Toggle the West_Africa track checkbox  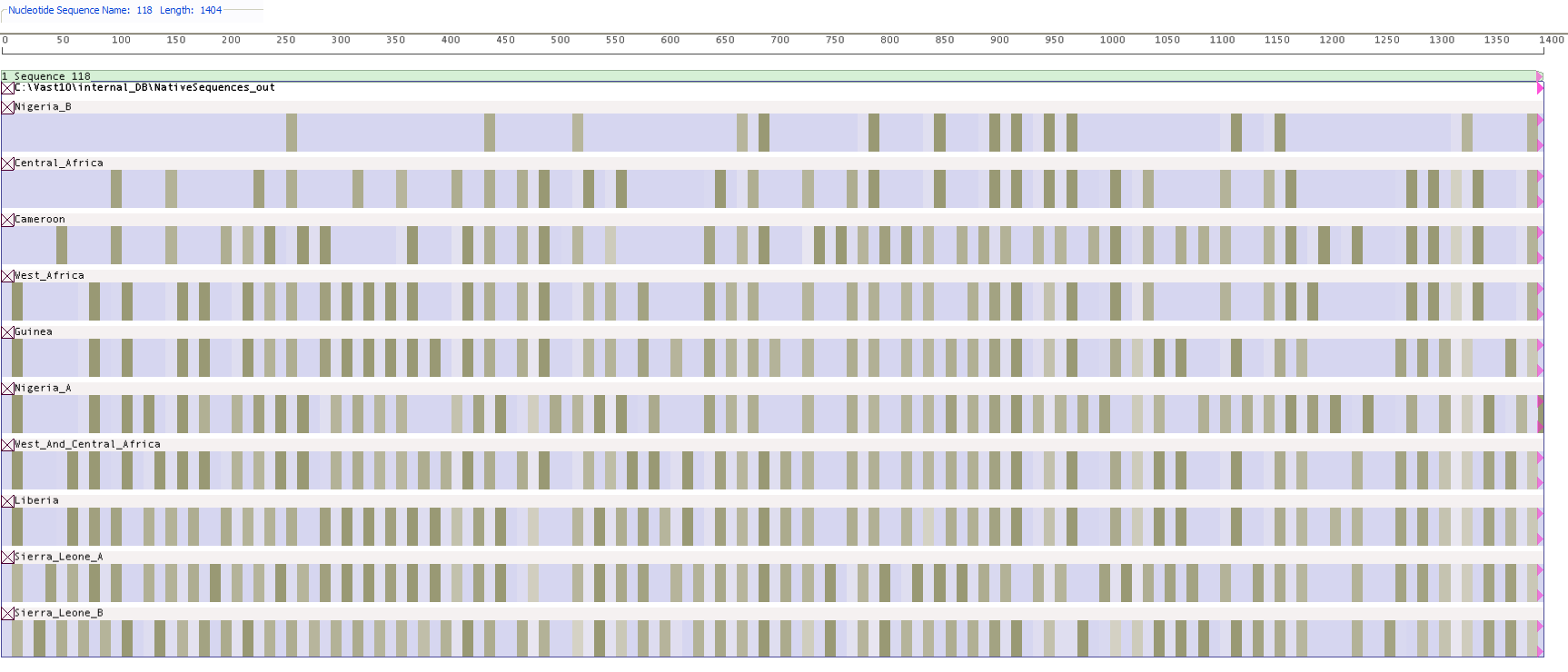point(7,276)
